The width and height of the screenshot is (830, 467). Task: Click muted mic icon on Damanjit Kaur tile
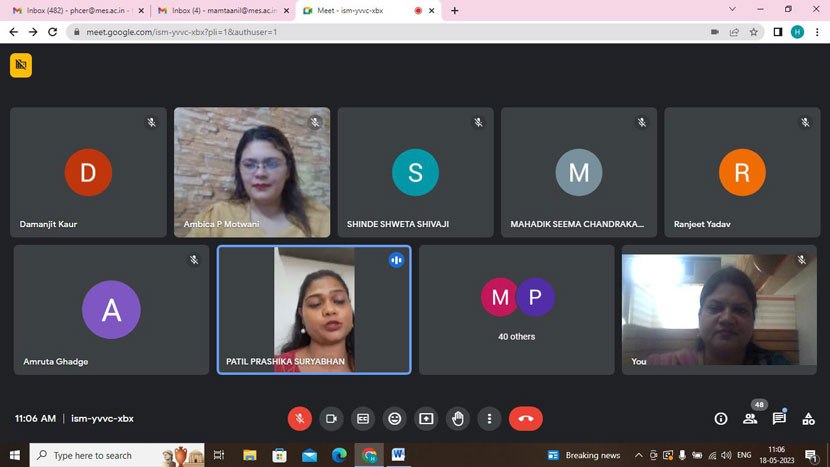151,122
